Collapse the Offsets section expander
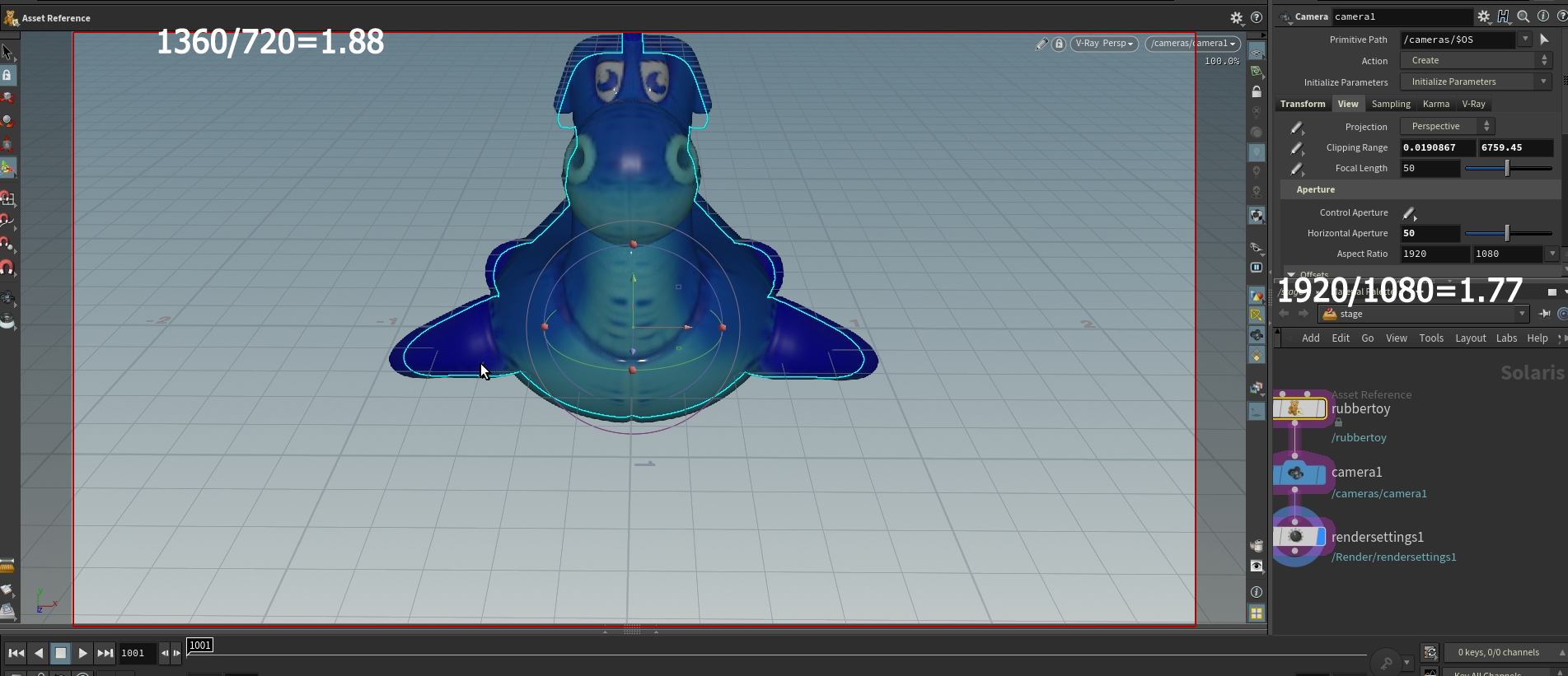Screen dimensions: 1568x676 1291,274
